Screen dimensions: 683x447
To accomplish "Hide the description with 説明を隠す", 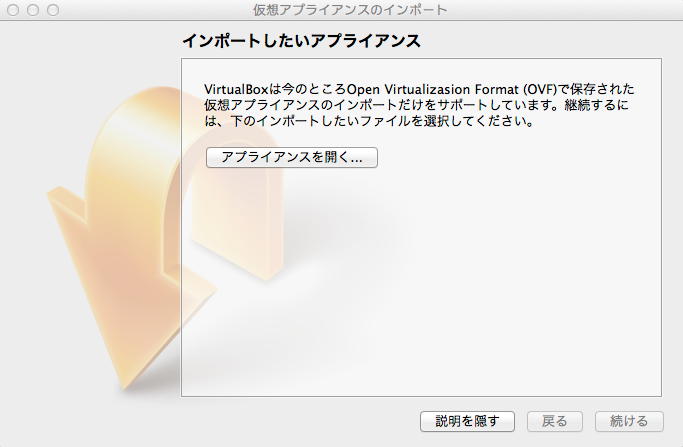I will click(x=467, y=421).
